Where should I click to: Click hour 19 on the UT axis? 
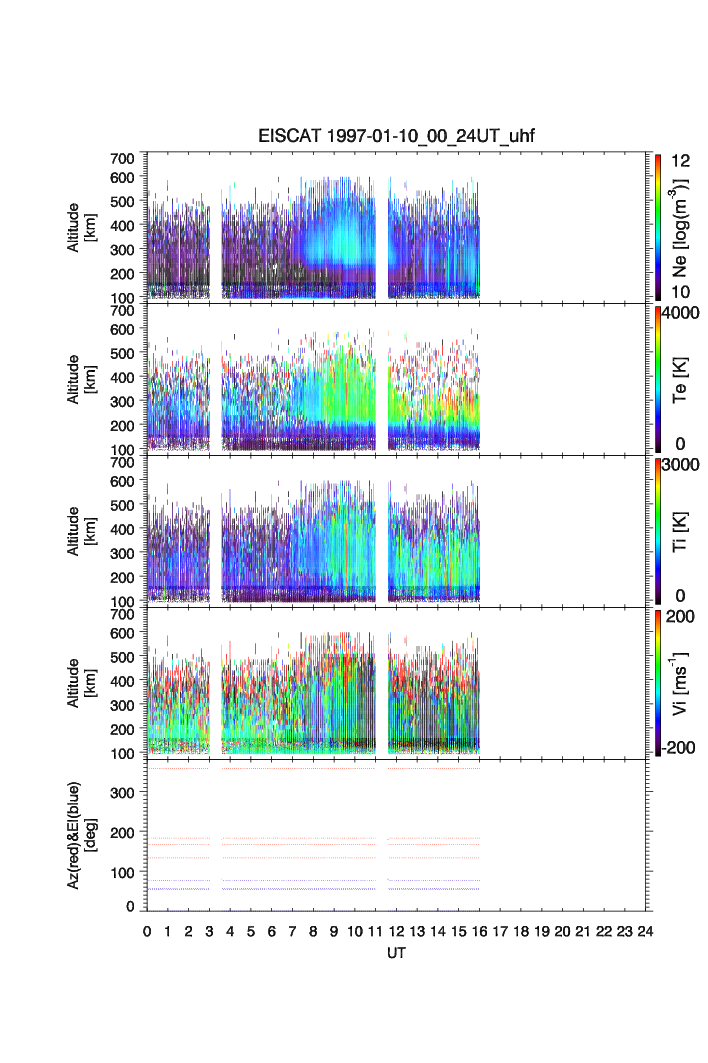pyautogui.click(x=542, y=931)
